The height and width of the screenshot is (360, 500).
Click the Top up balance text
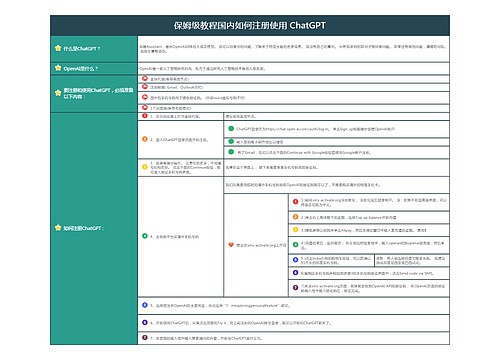tap(349, 217)
